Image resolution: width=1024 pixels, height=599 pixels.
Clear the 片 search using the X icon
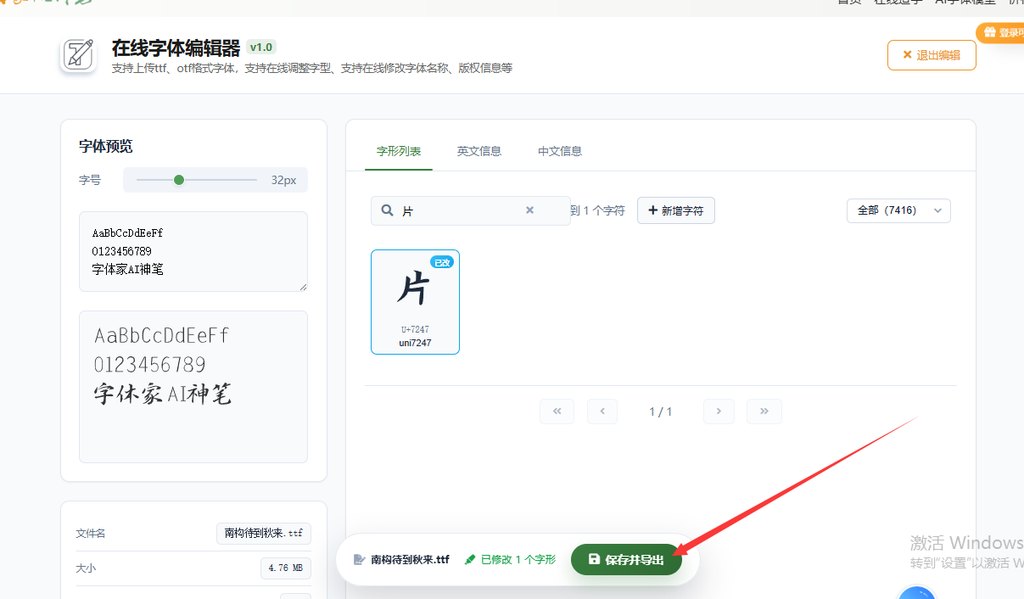pos(529,210)
